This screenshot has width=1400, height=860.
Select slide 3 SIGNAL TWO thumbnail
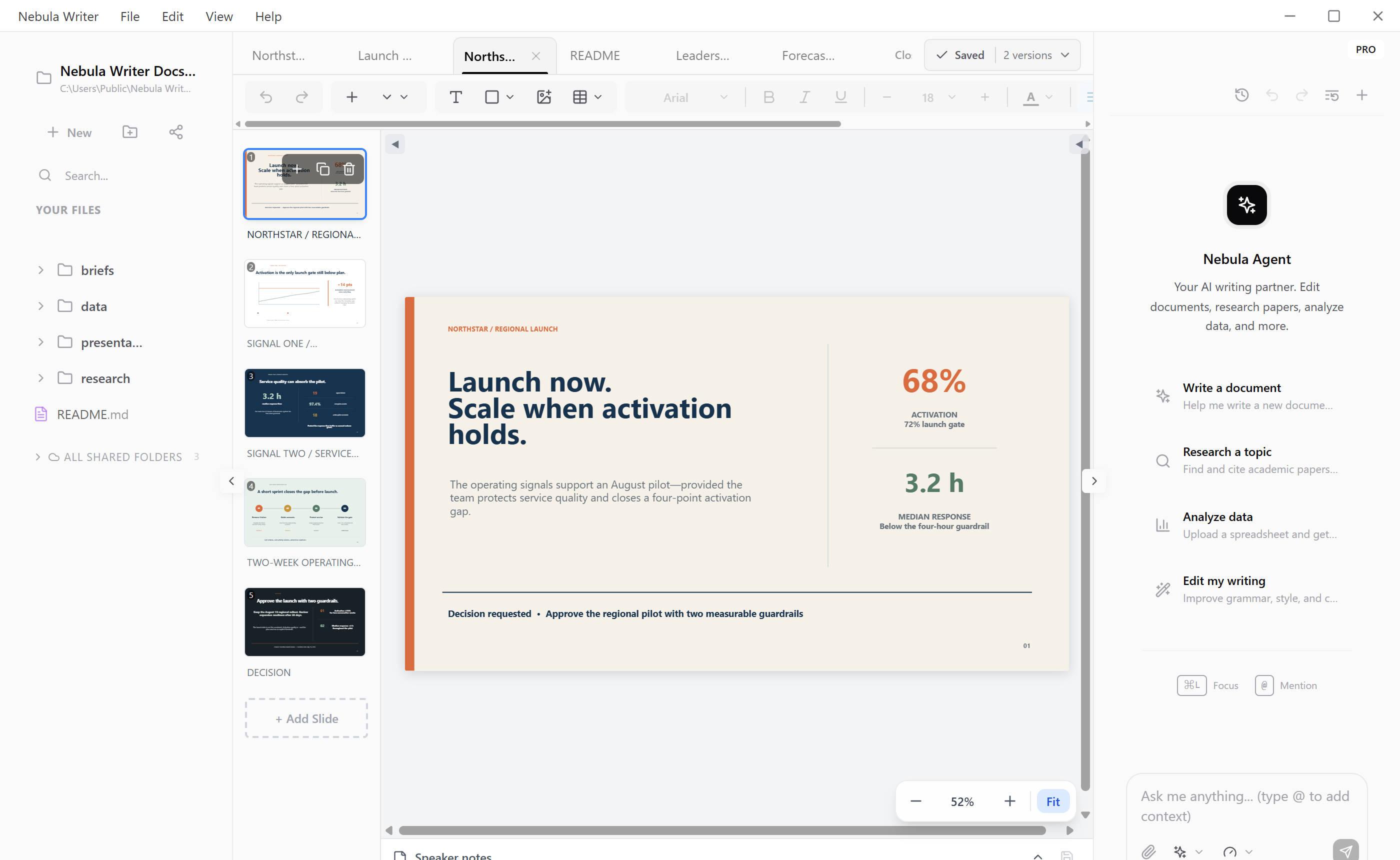click(x=305, y=403)
